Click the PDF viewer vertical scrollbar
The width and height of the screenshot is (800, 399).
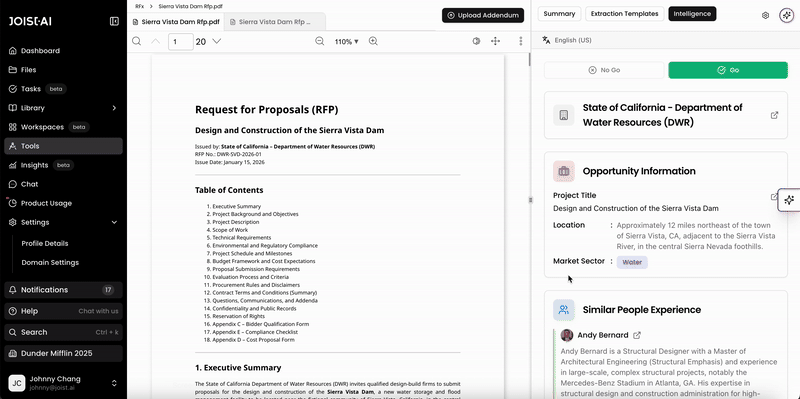529,60
